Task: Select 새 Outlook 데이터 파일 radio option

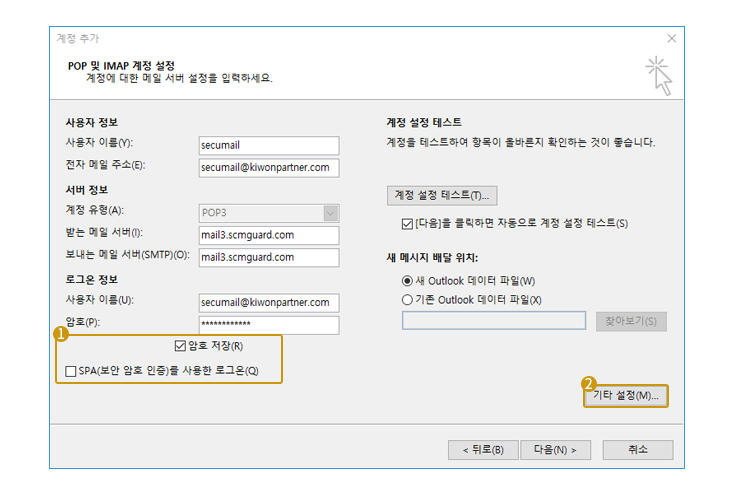Action: point(407,281)
